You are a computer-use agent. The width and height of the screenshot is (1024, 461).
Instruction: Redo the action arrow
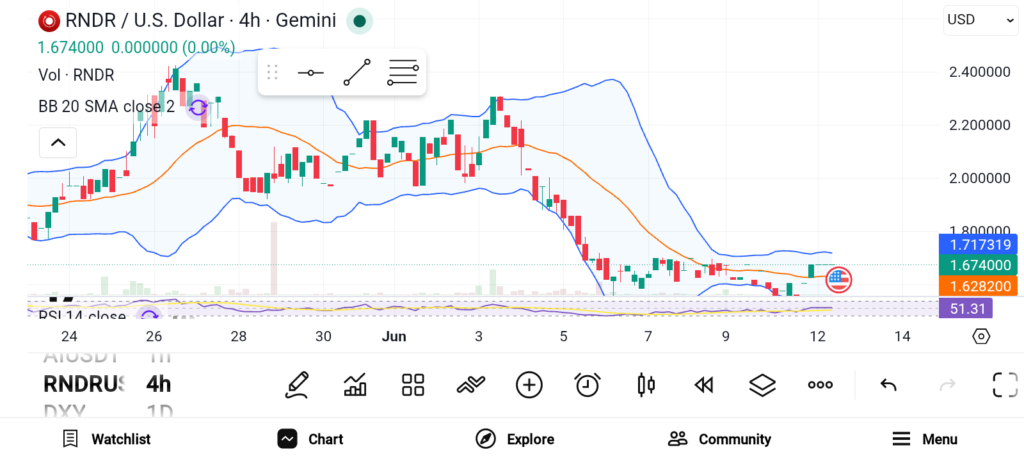pyautogui.click(x=947, y=385)
